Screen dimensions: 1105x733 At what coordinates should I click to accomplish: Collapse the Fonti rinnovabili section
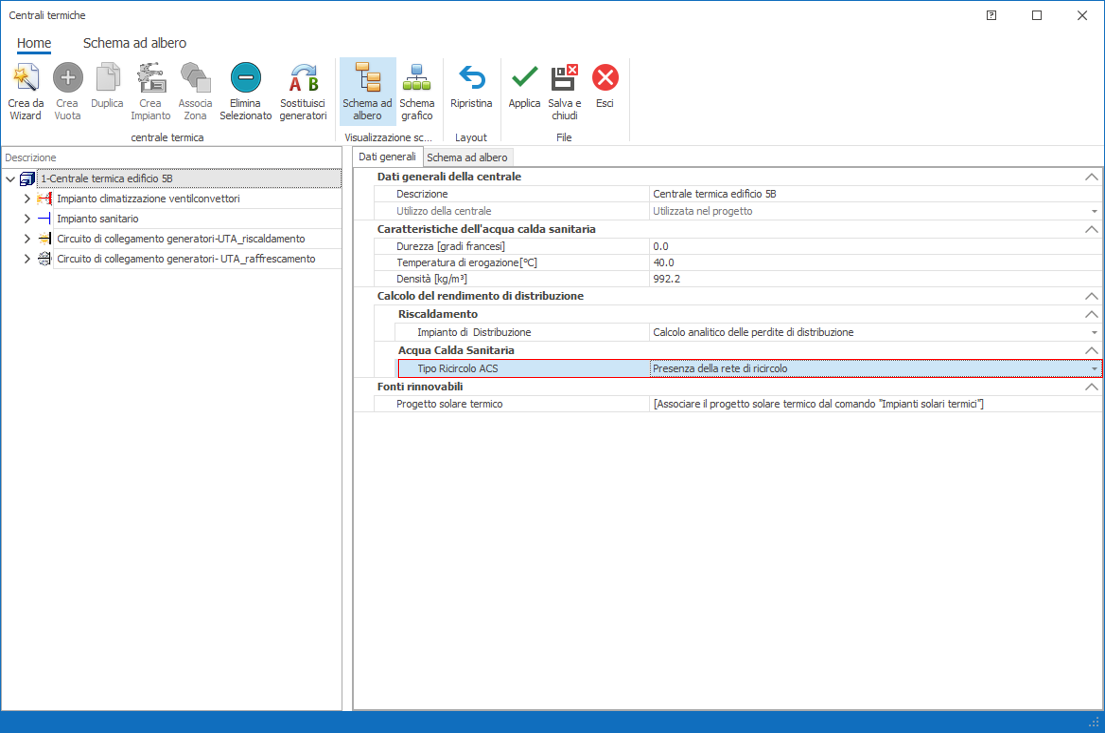point(1091,386)
